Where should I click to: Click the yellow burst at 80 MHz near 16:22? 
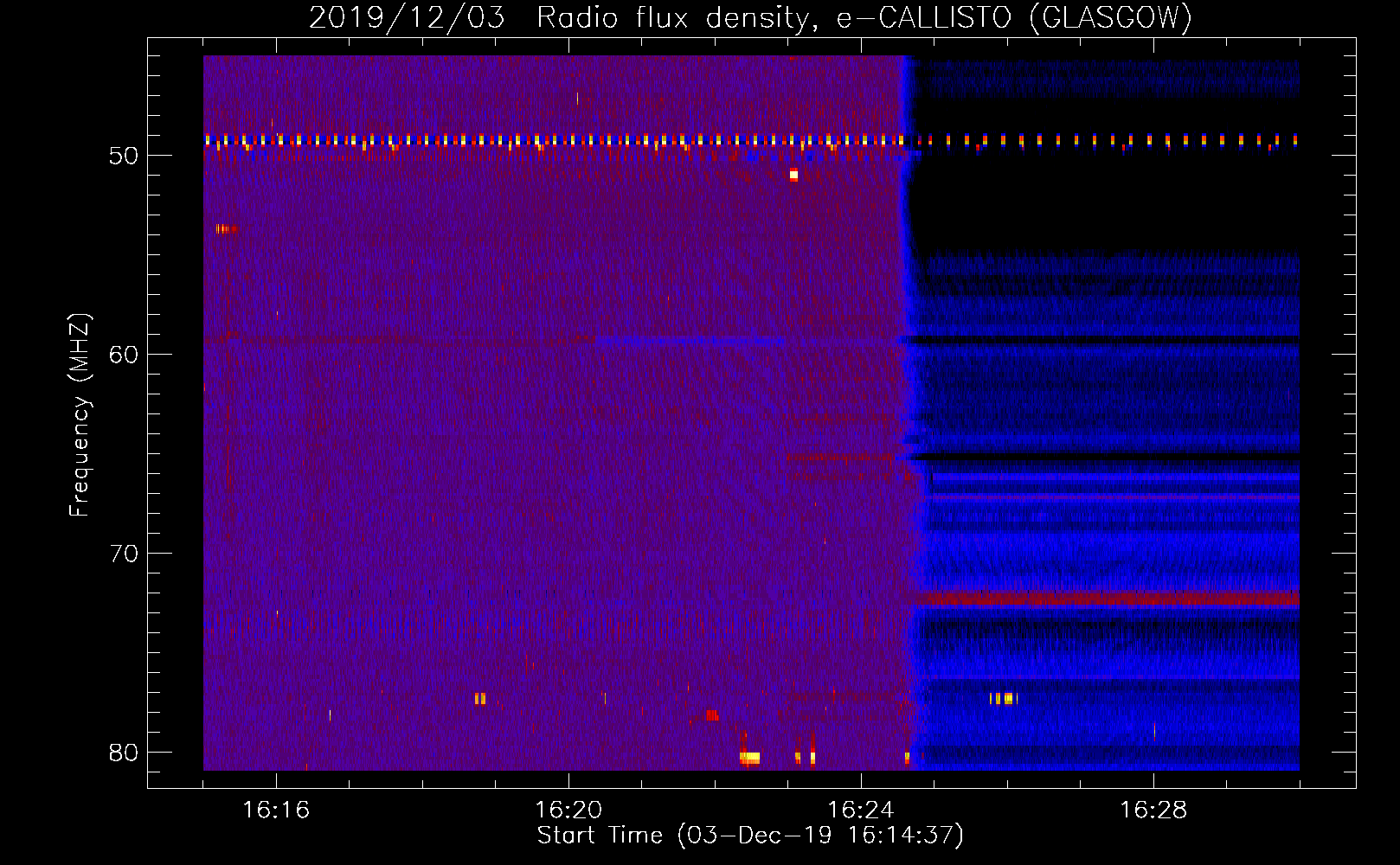[749, 758]
